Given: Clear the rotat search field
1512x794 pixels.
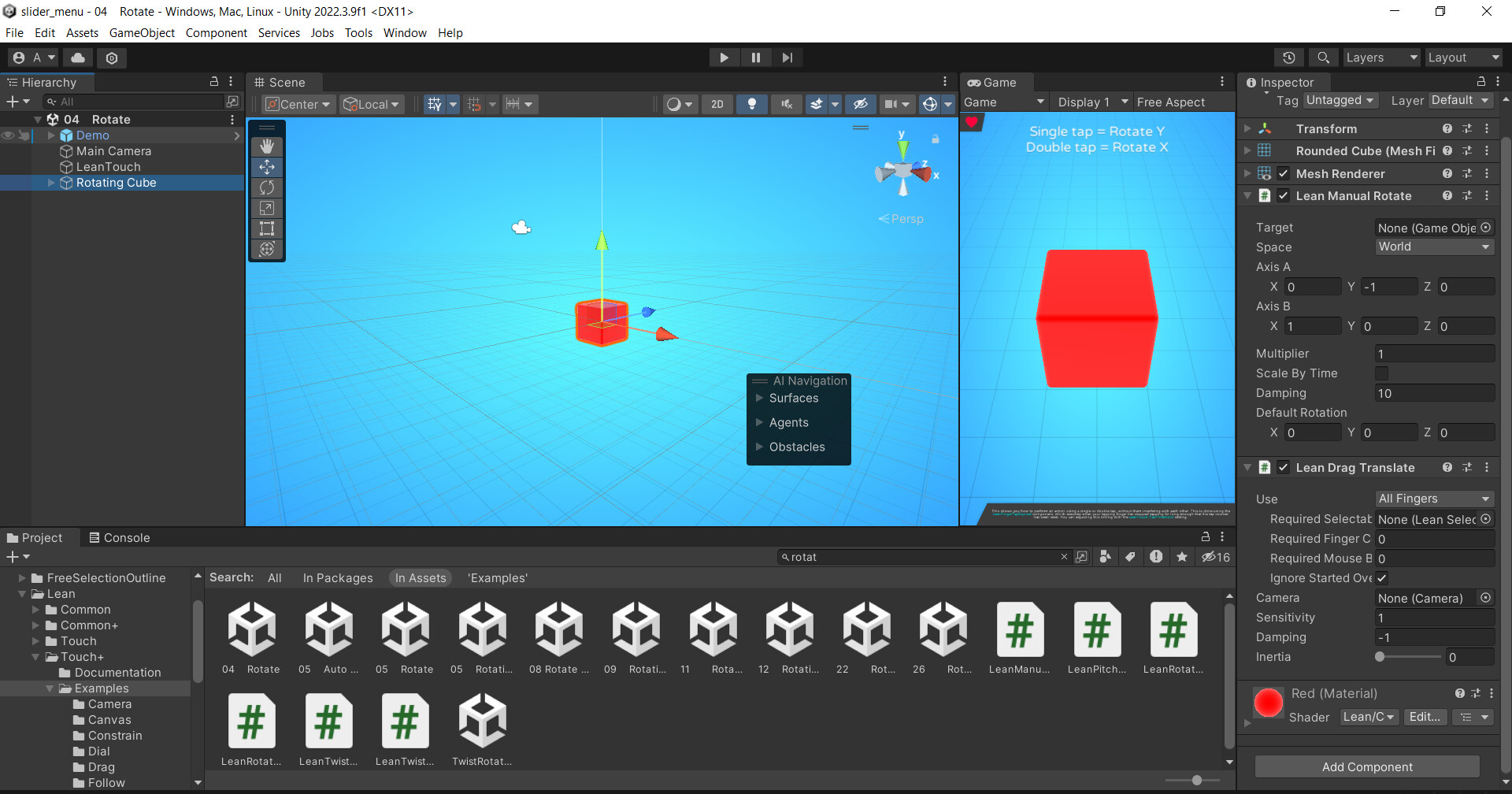Looking at the screenshot, I should pos(1065,556).
